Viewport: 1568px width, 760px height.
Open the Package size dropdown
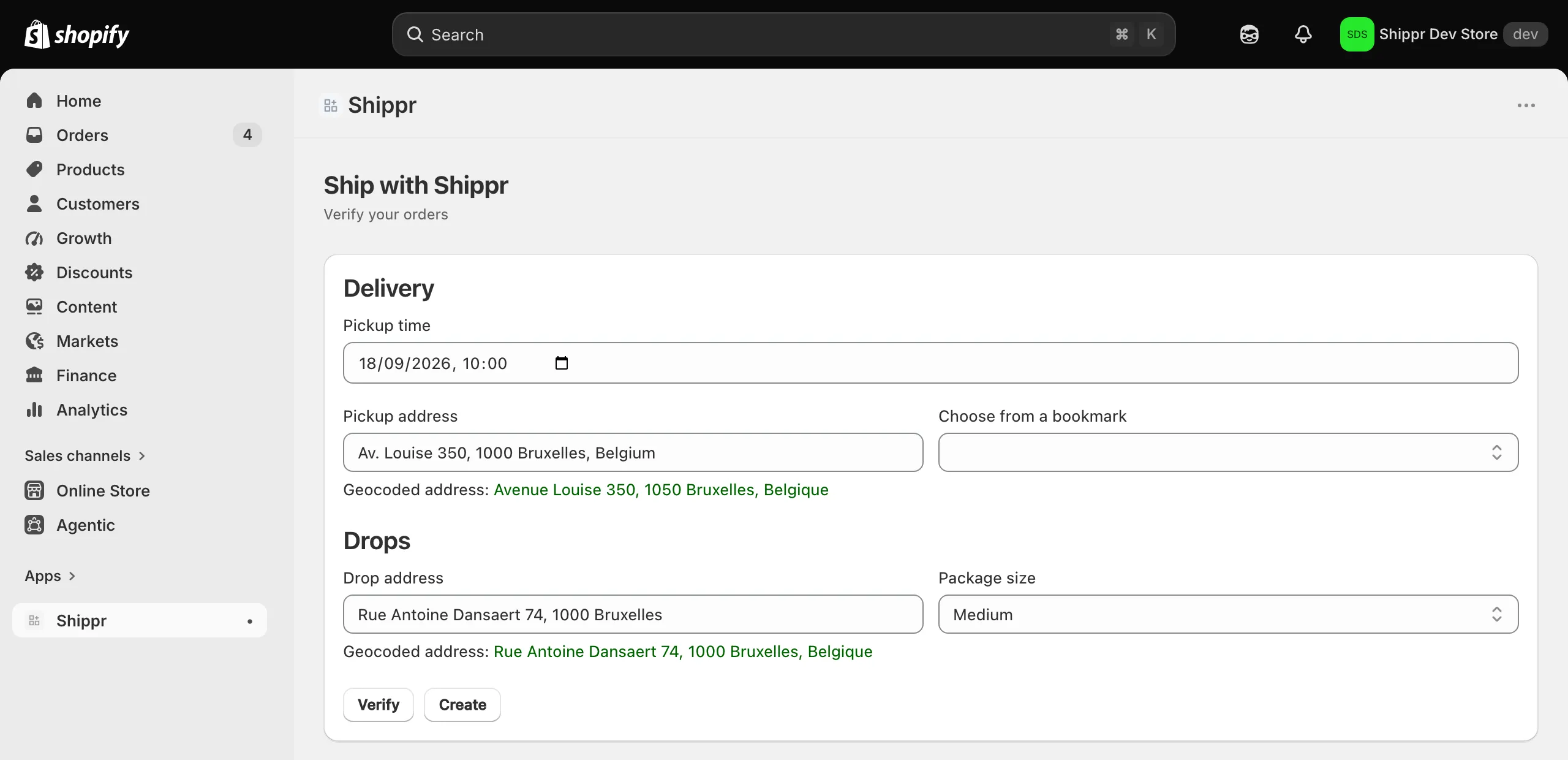coord(1228,614)
